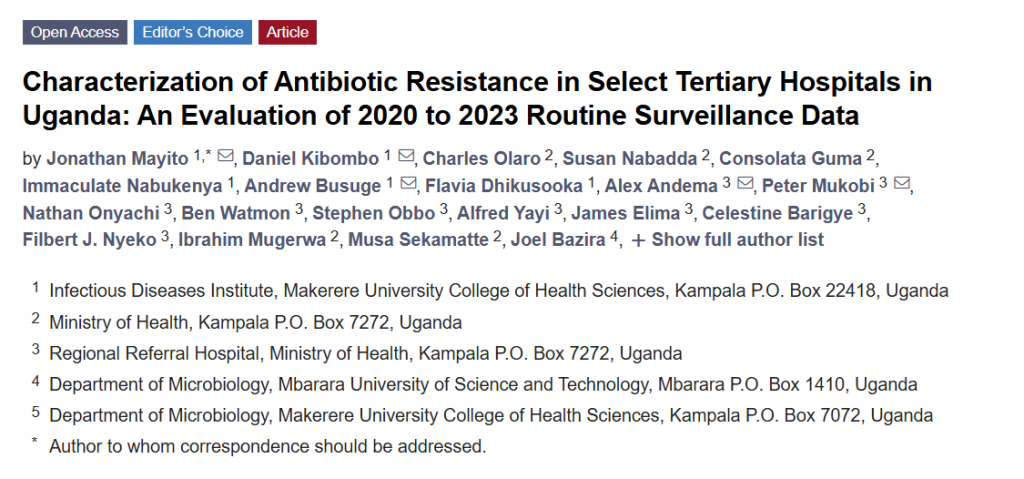This screenshot has height=479, width=1024.
Task: Click the Open Access badge
Action: click(75, 32)
